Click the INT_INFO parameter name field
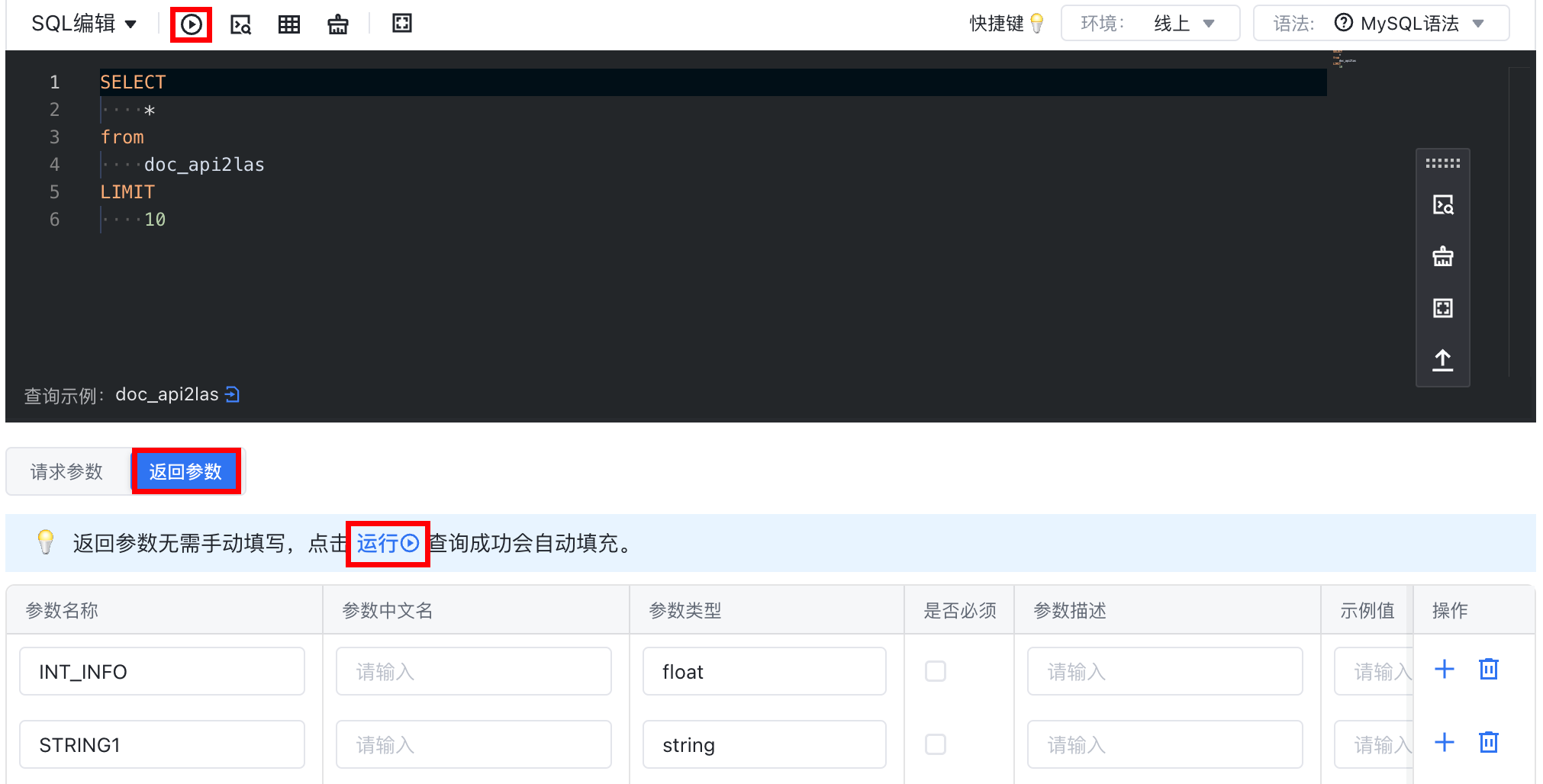1543x784 pixels. pyautogui.click(x=162, y=671)
